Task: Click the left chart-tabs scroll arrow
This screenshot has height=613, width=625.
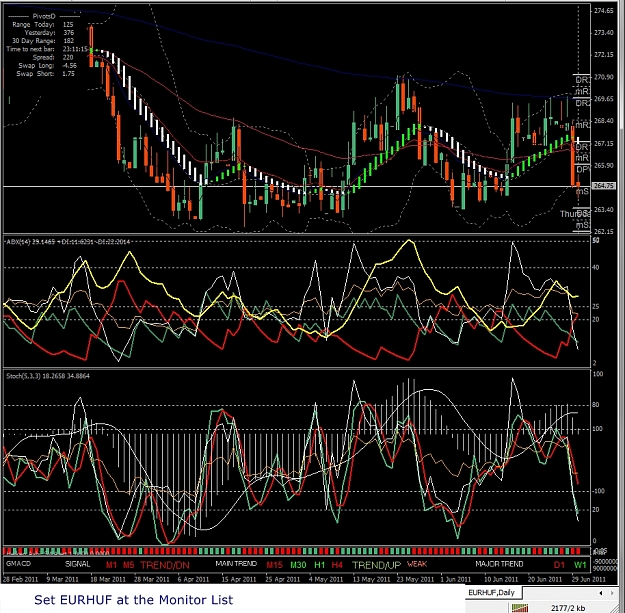Action: click(601, 593)
